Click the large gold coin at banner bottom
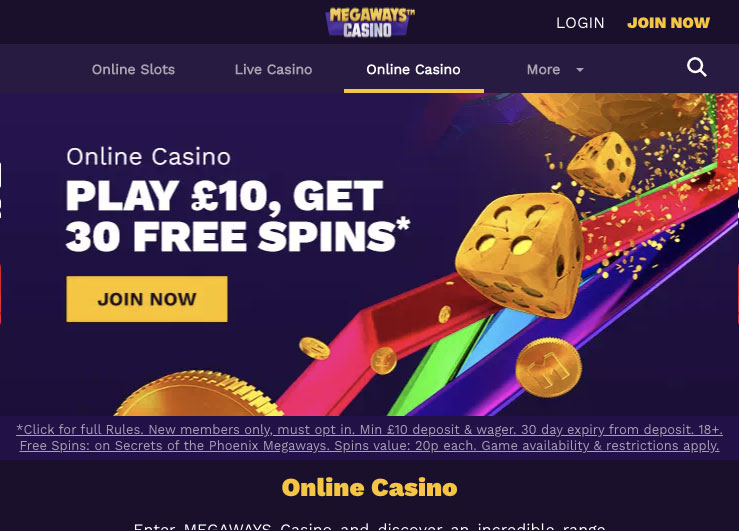The height and width of the screenshot is (531, 739). pyautogui.click(x=198, y=393)
